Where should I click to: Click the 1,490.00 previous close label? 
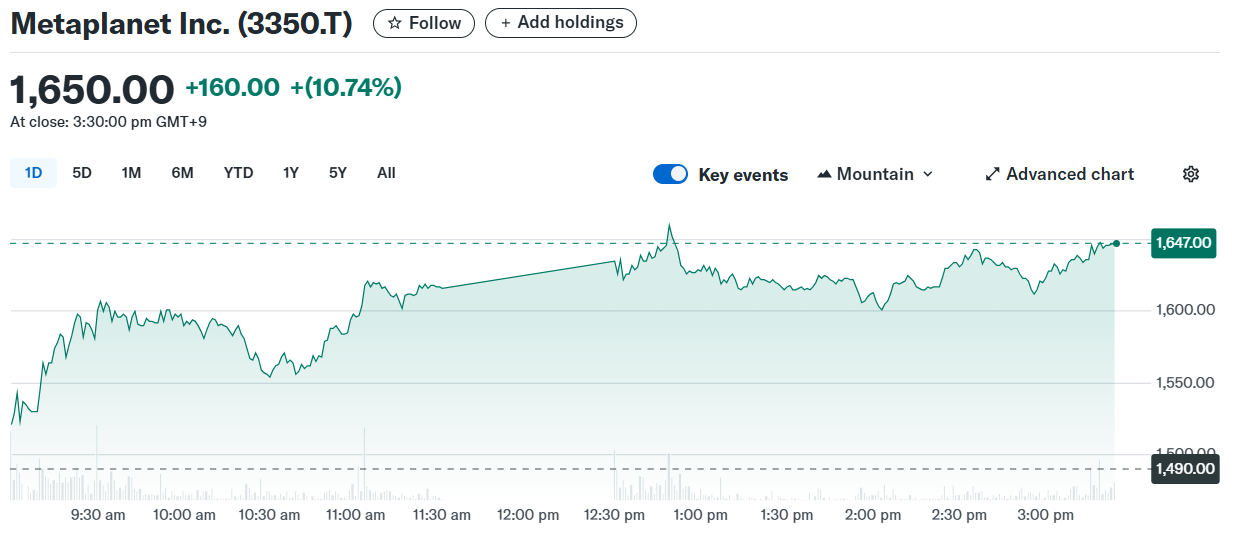tap(1184, 469)
